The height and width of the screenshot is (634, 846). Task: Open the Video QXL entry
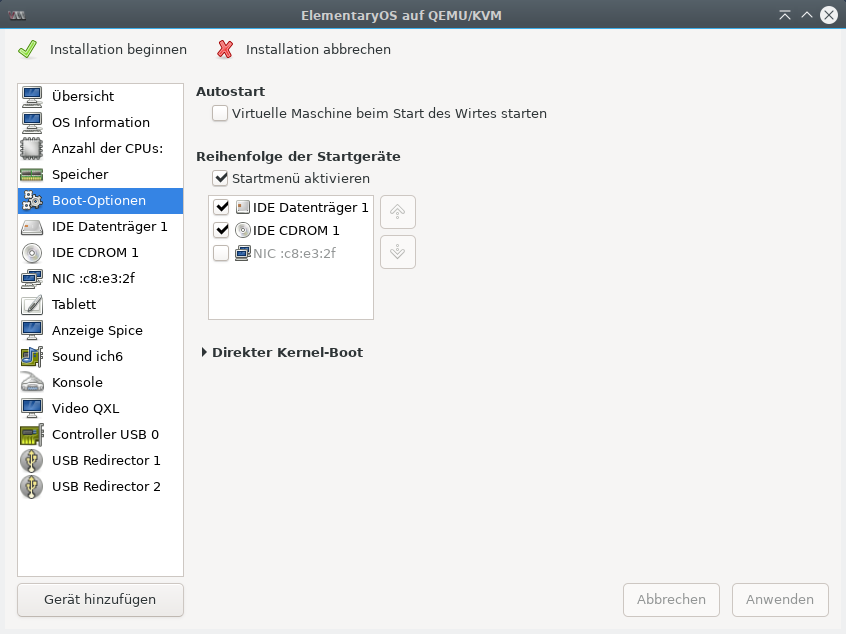tap(100, 408)
